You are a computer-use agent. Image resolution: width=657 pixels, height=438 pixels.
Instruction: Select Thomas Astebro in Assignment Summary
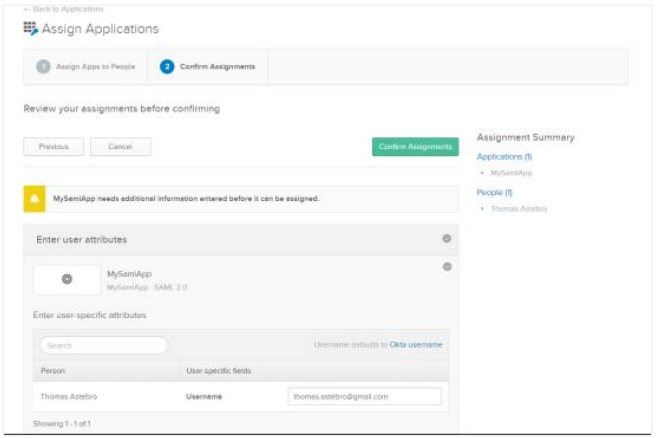(519, 209)
